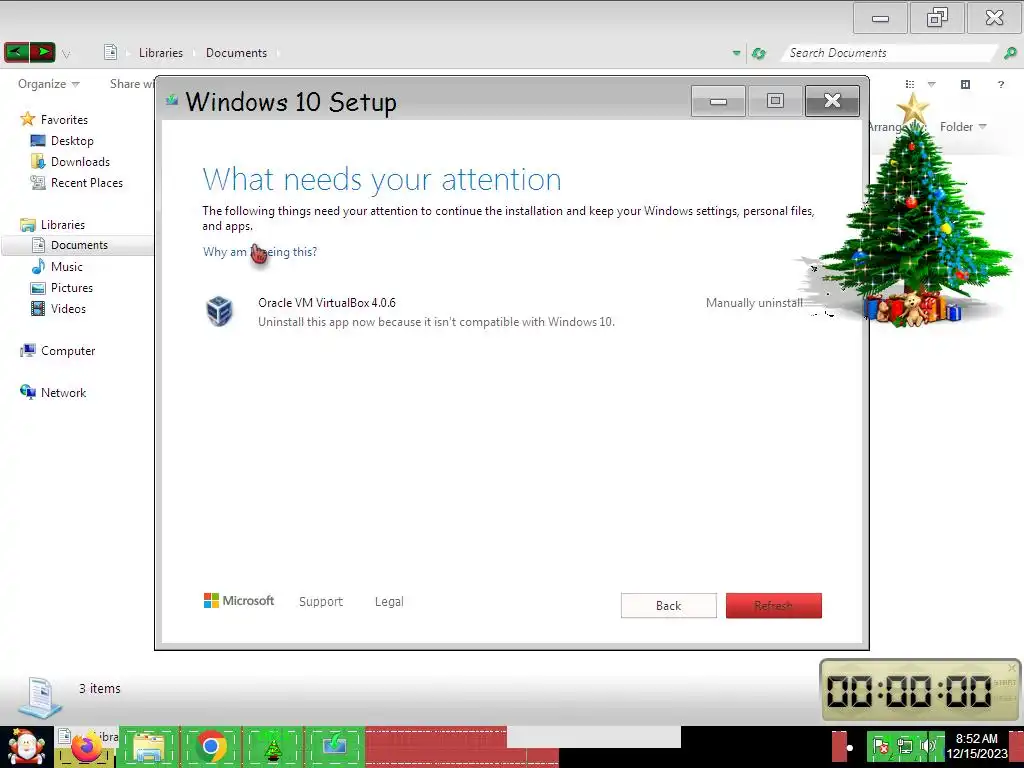Click 'Why am I seeing this?' link

point(259,251)
